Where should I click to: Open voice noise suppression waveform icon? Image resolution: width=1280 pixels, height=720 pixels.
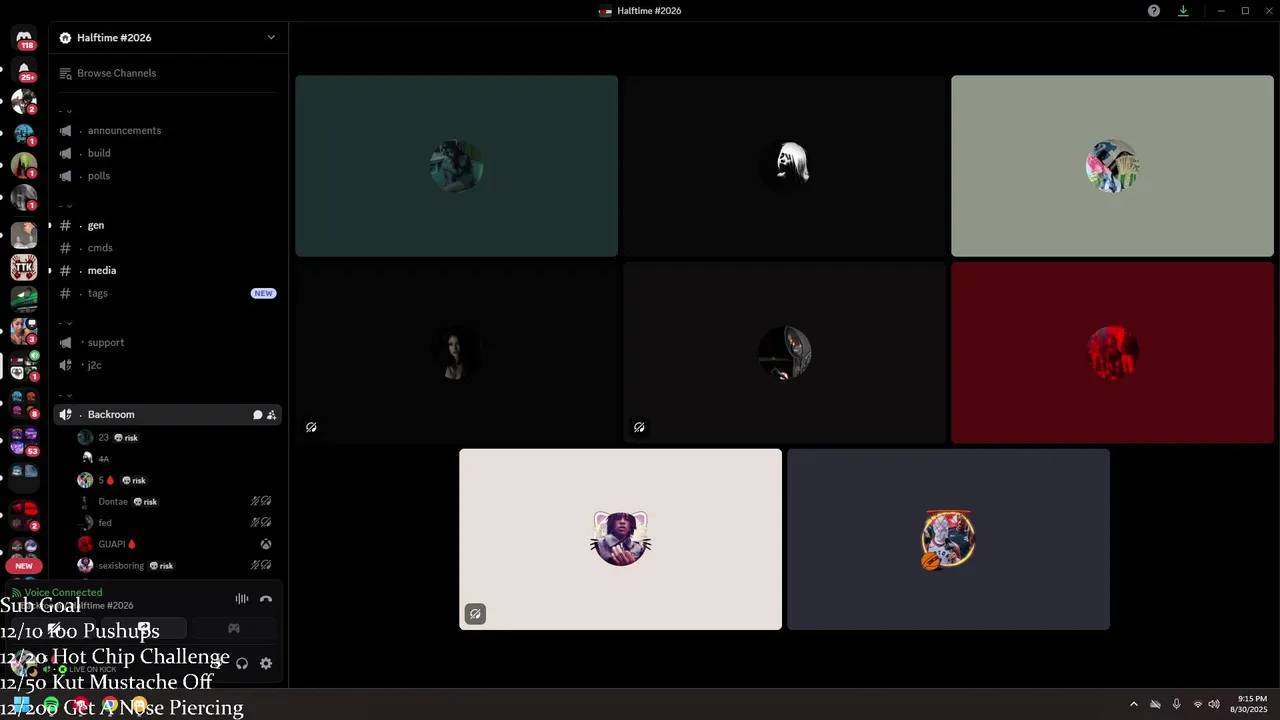(241, 599)
